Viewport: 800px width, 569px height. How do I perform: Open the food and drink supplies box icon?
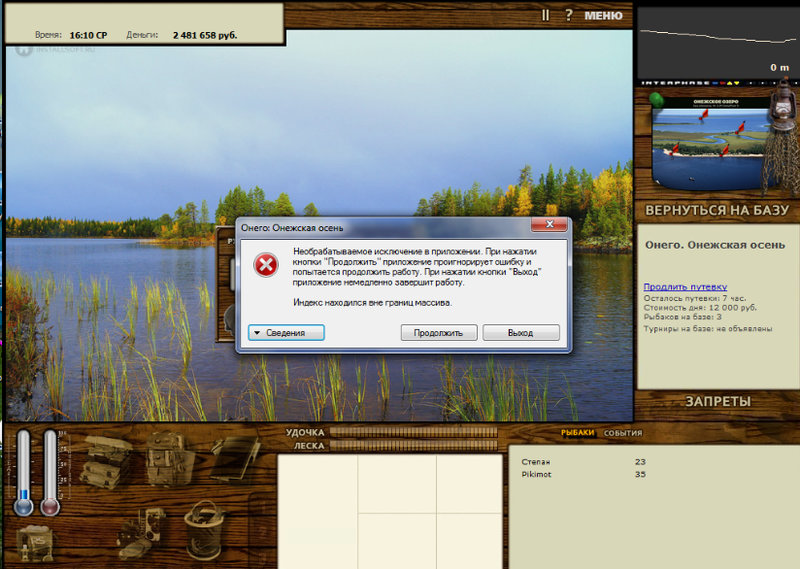click(35, 543)
